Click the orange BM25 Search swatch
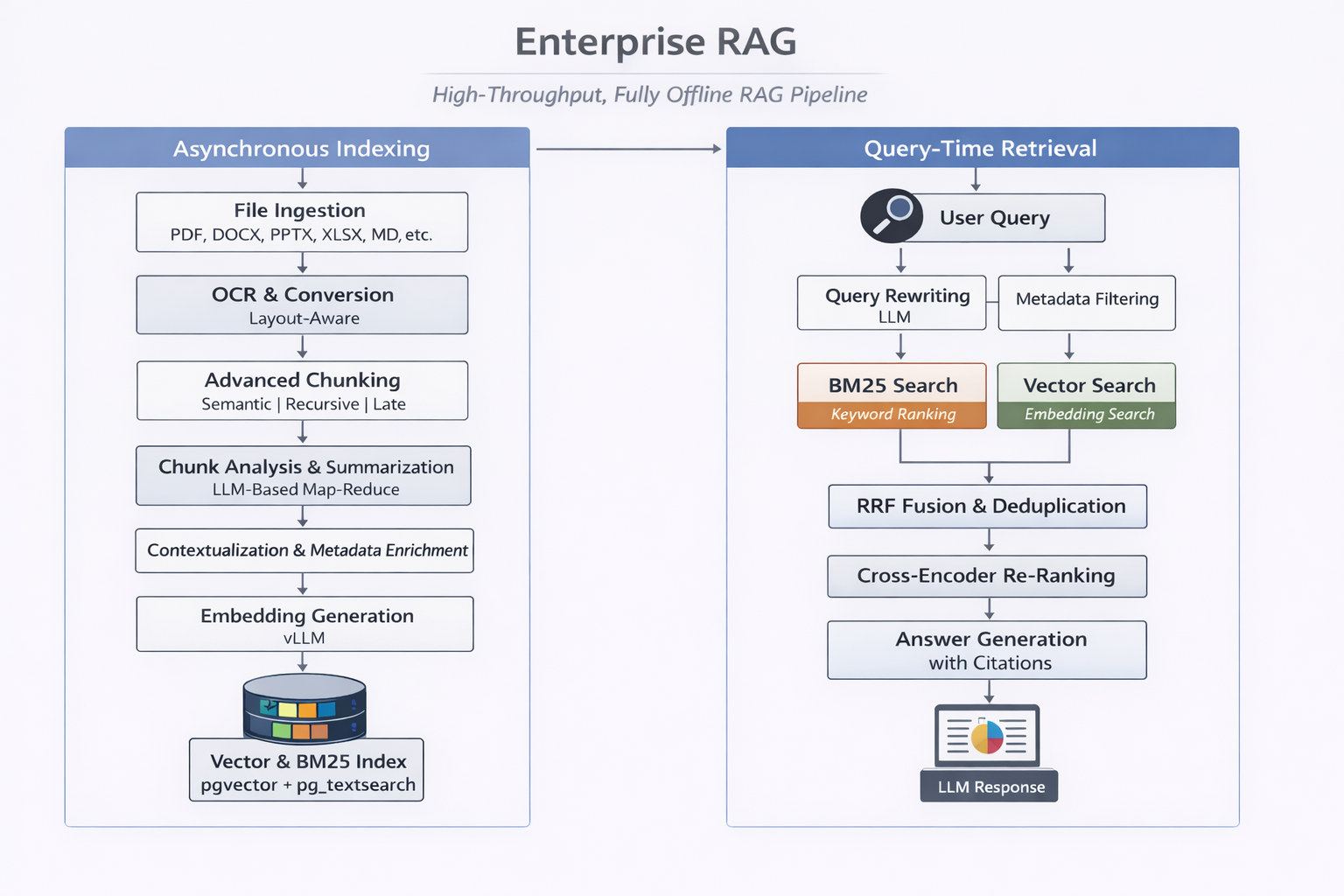Image resolution: width=1344 pixels, height=896 pixels. tap(891, 413)
